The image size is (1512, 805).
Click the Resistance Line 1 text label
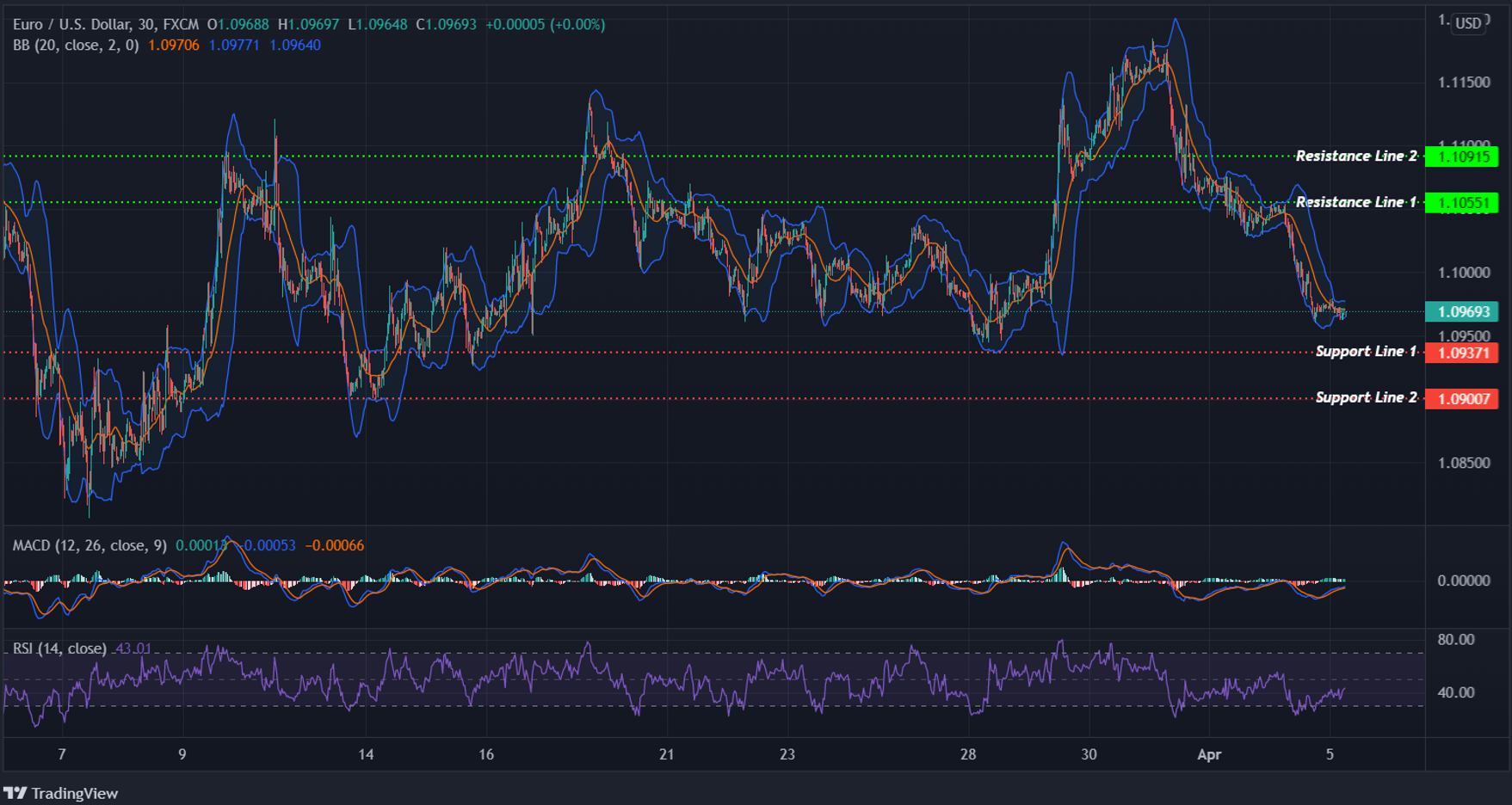click(x=1356, y=202)
